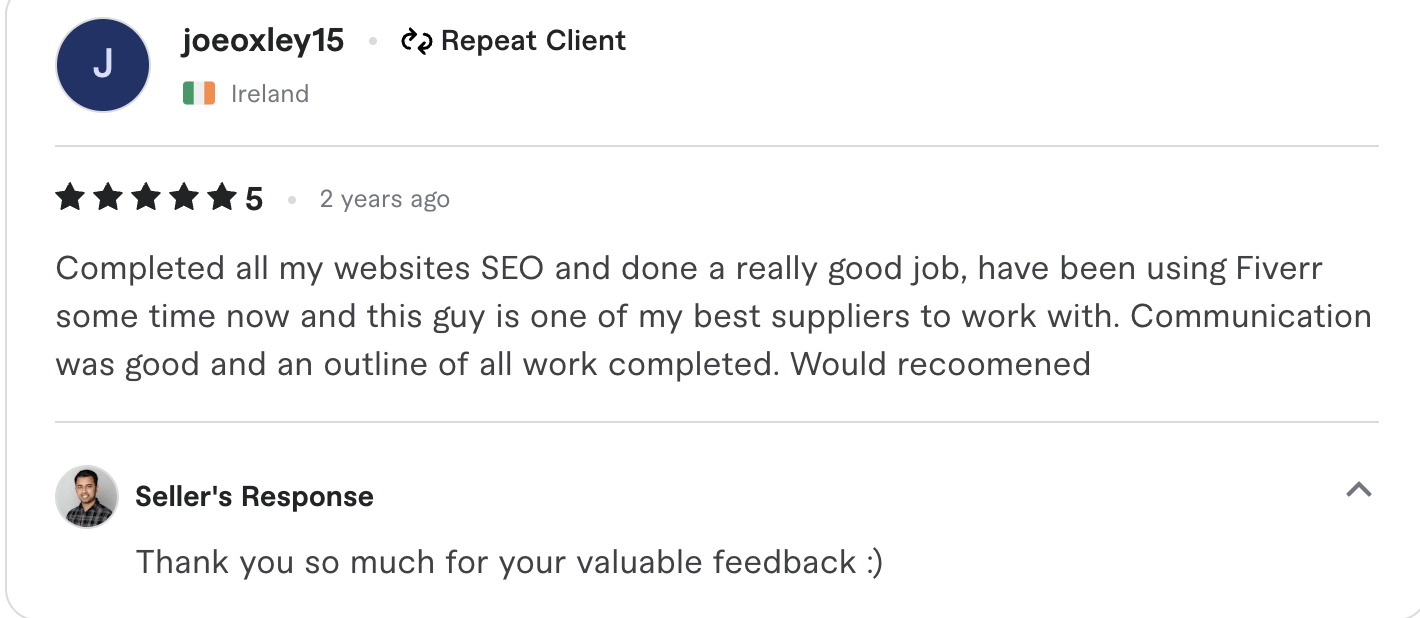Collapse the Seller's Response section chevron

pos(1358,490)
